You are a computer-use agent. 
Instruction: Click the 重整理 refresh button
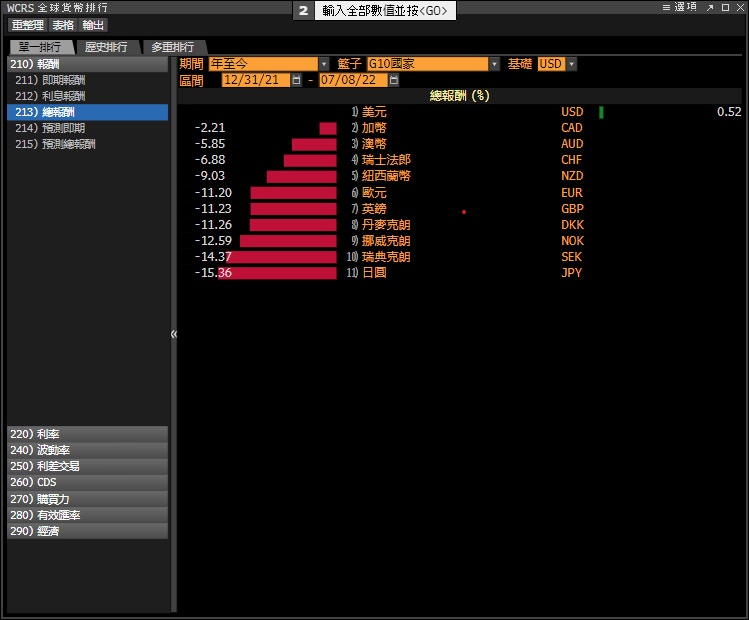(x=28, y=25)
